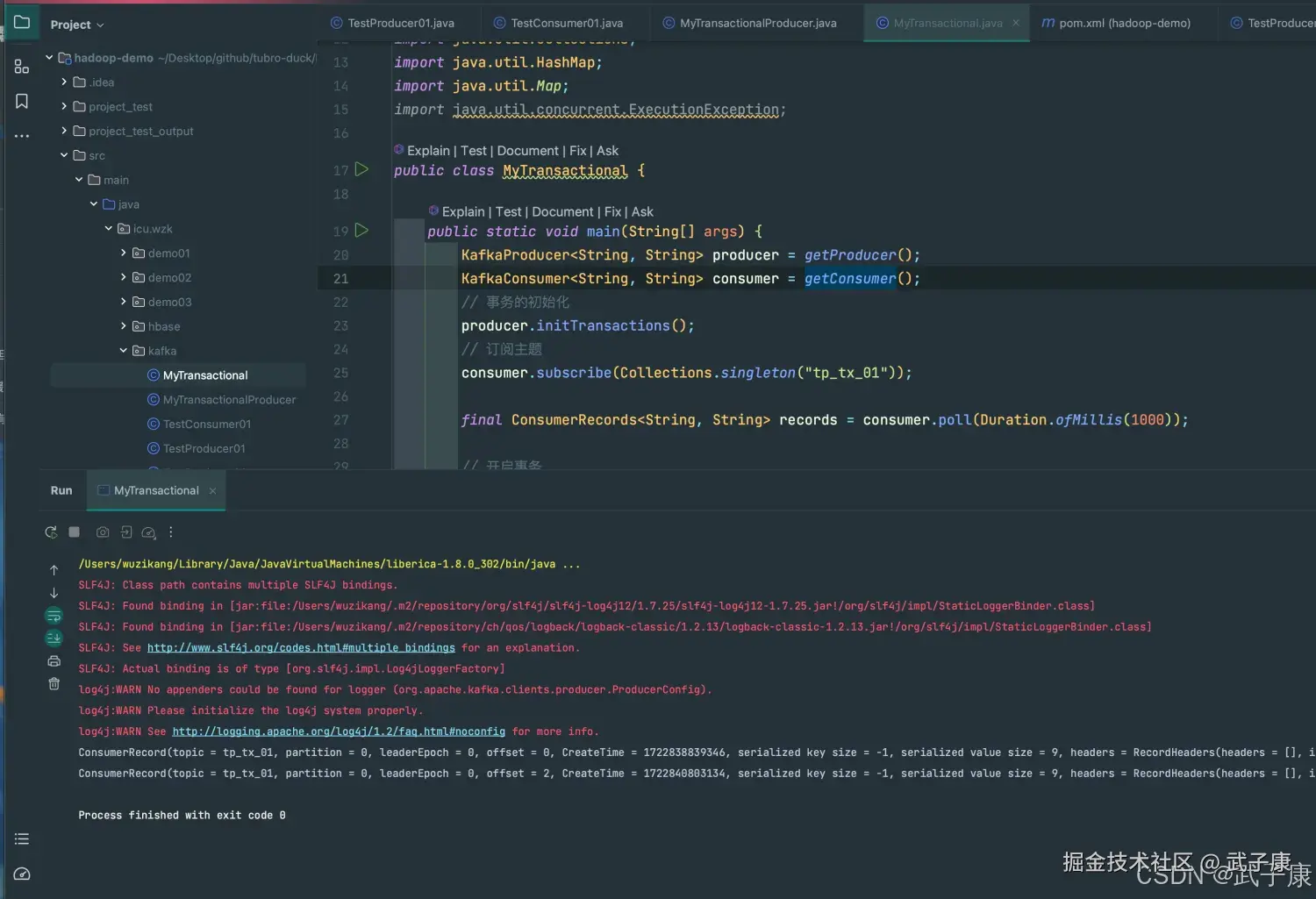Viewport: 1316px width, 899px height.
Task: Open the gauge tool window icon at bottom left
Action: (x=22, y=874)
